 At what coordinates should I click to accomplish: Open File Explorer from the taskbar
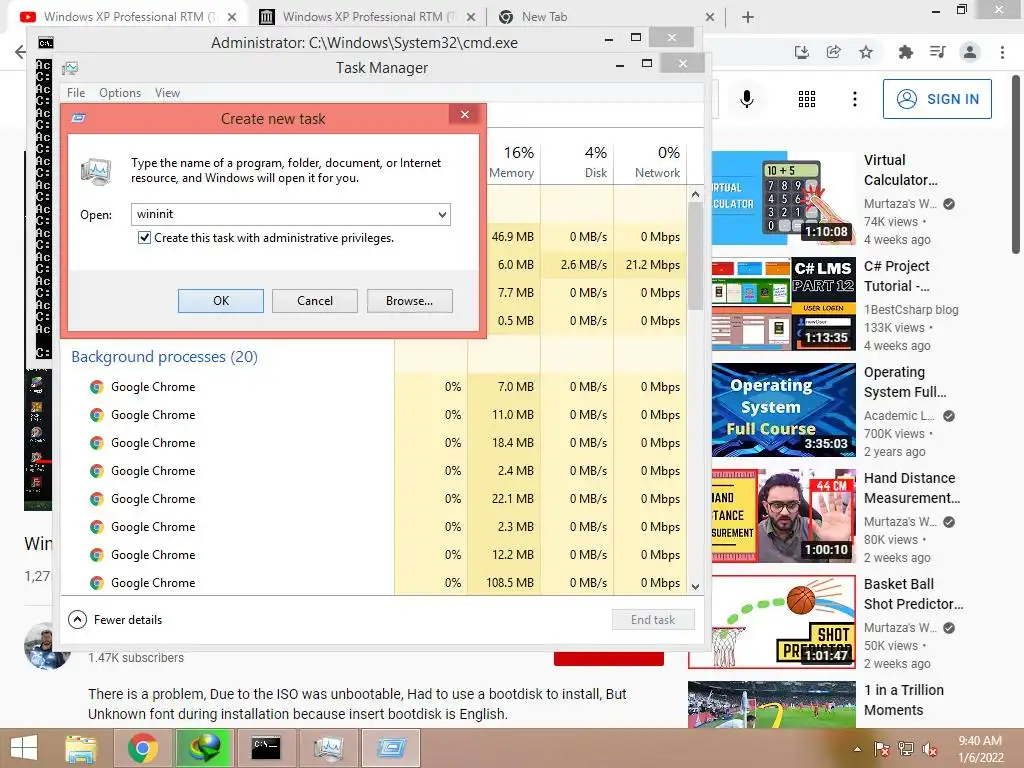(x=81, y=748)
